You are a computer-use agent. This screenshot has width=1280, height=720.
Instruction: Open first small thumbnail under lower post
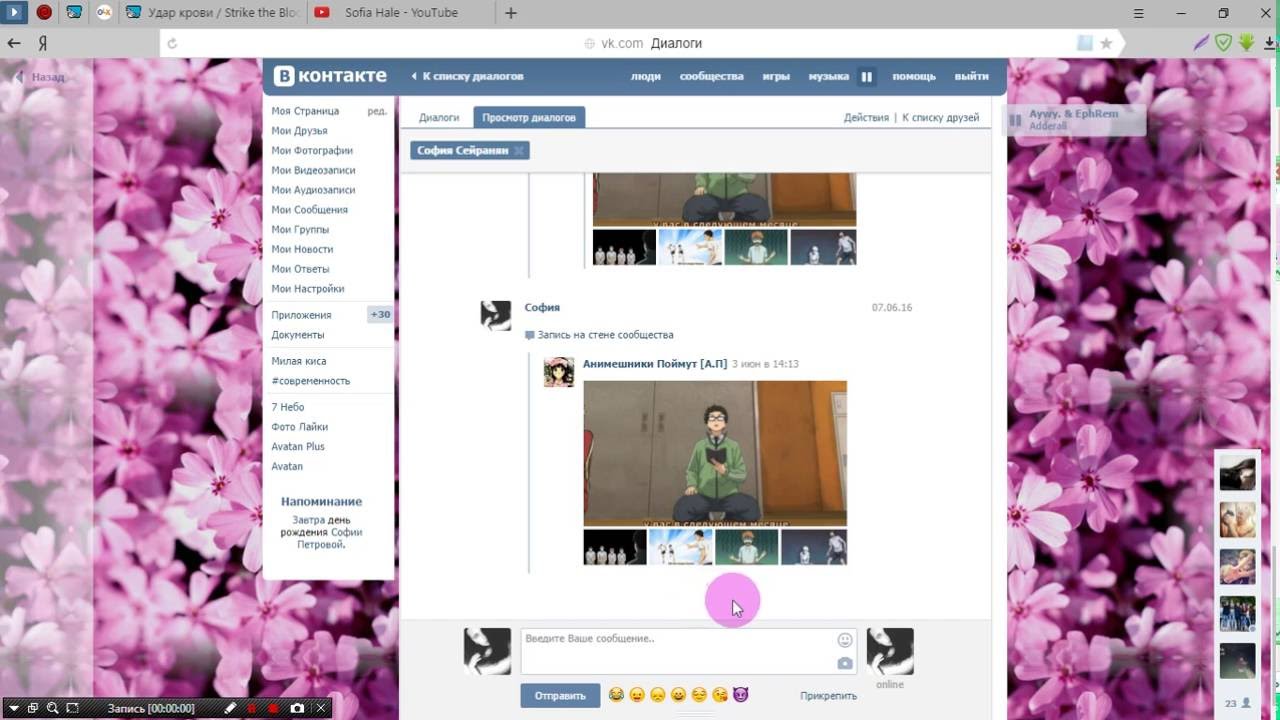click(615, 547)
